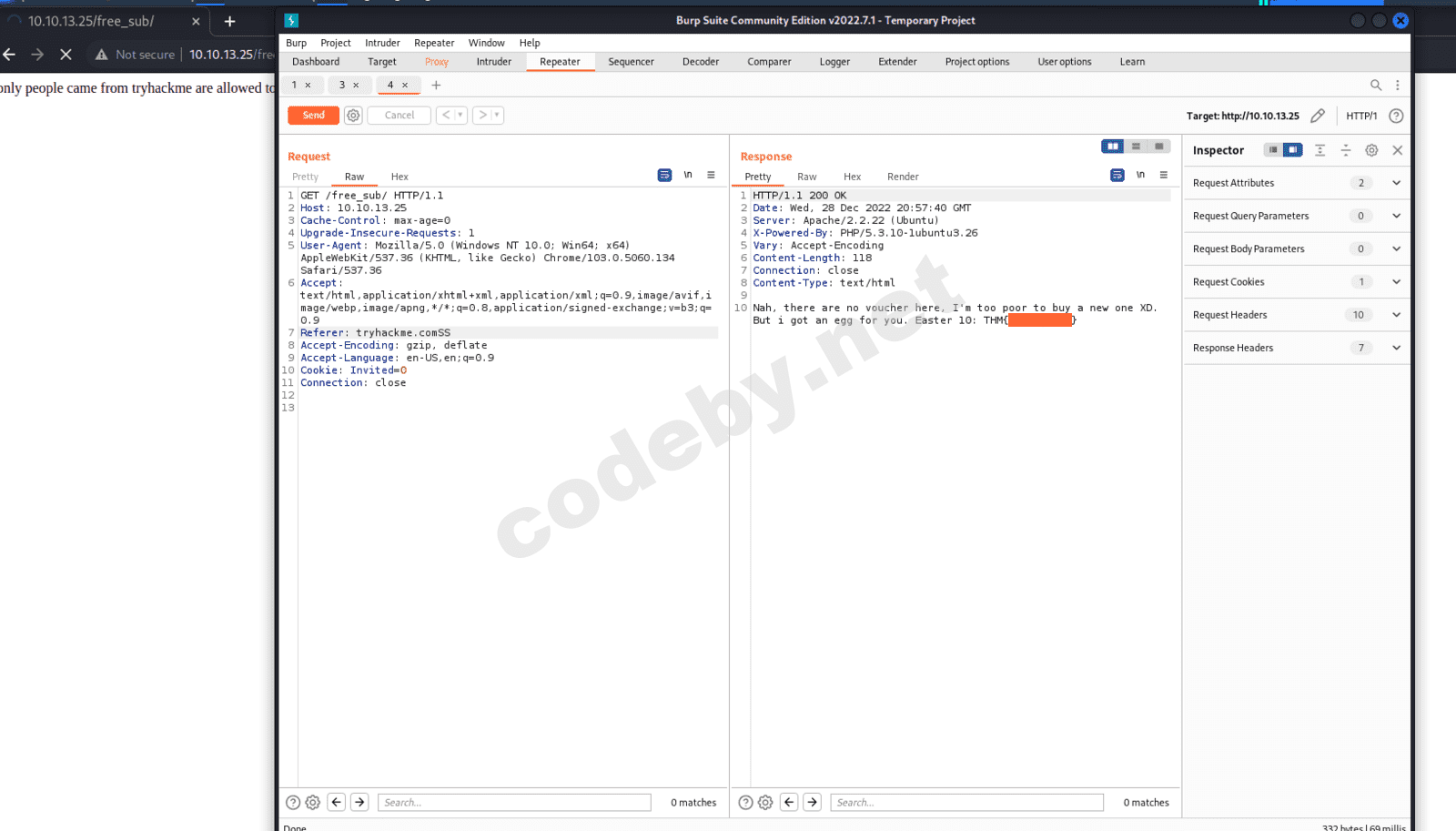This screenshot has width=1456, height=831.
Task: Open the Response pane hamburger menu
Action: [1163, 175]
